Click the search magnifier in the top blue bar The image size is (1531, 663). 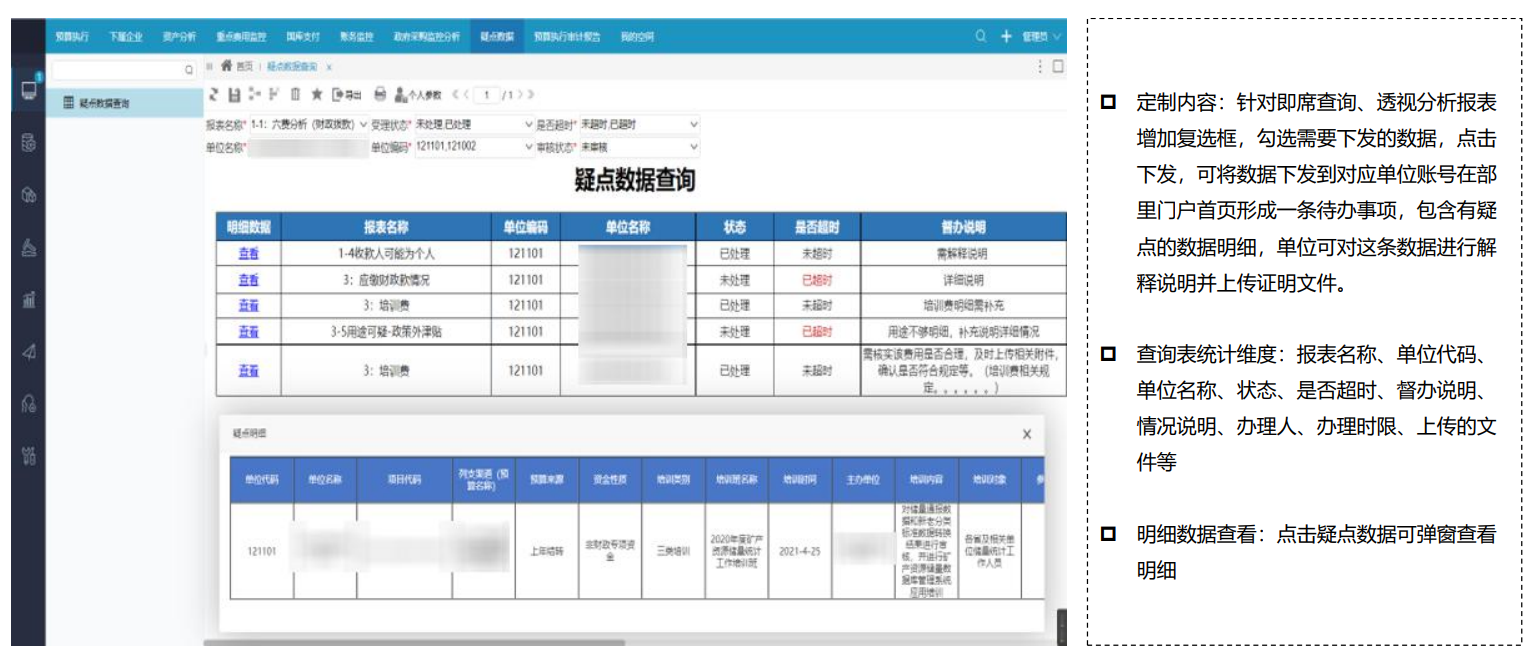tap(981, 36)
